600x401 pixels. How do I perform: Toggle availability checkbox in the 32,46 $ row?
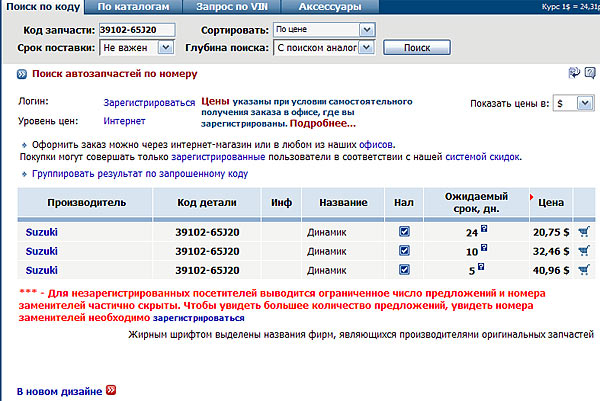coord(404,250)
